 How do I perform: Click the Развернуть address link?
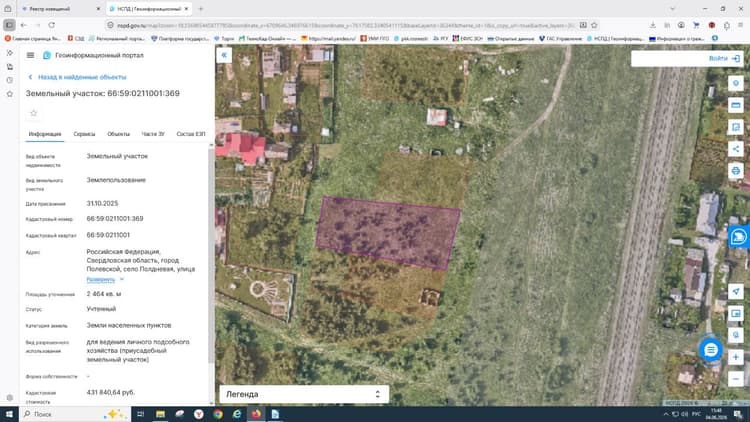[100, 279]
